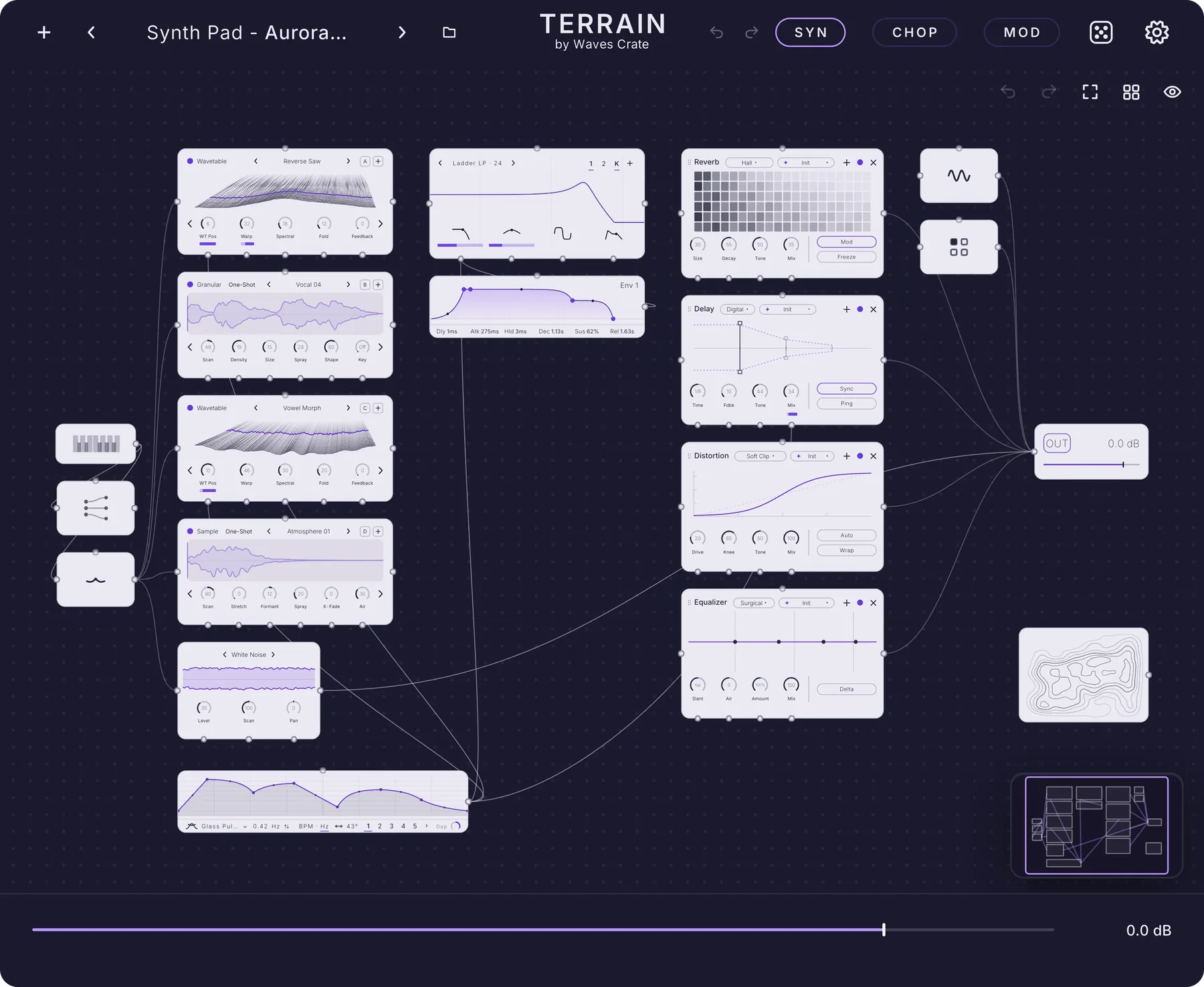Click the Equalizer Delta button
Screen dimensions: 1204x987
(x=846, y=689)
